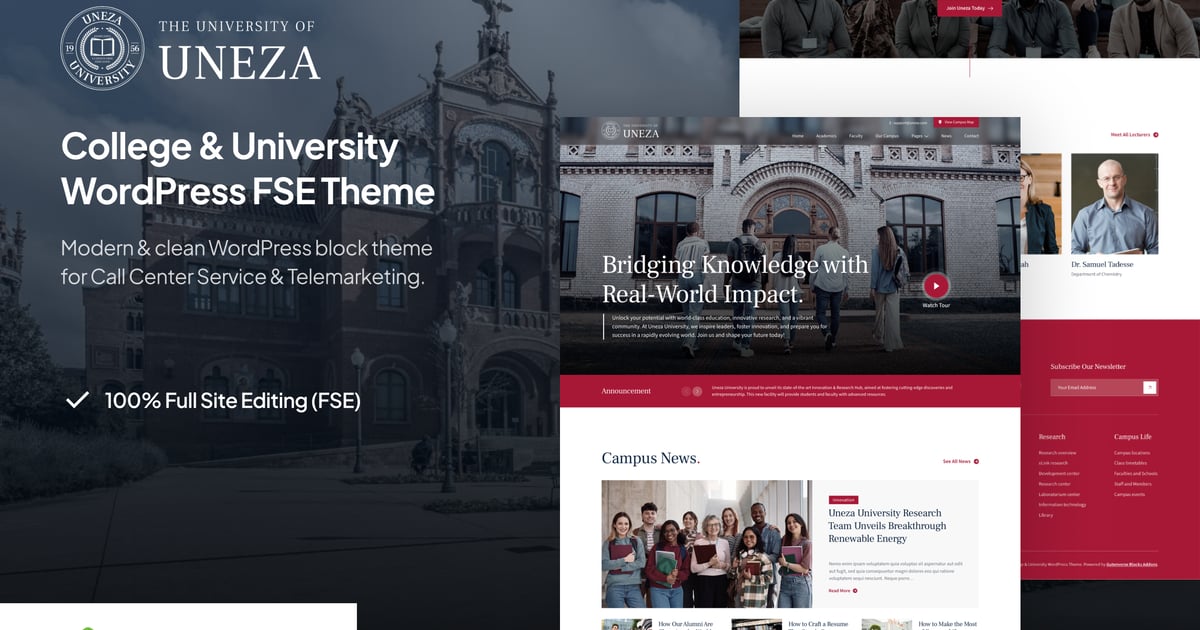Click the See All News link
The height and width of the screenshot is (630, 1200).
(960, 461)
